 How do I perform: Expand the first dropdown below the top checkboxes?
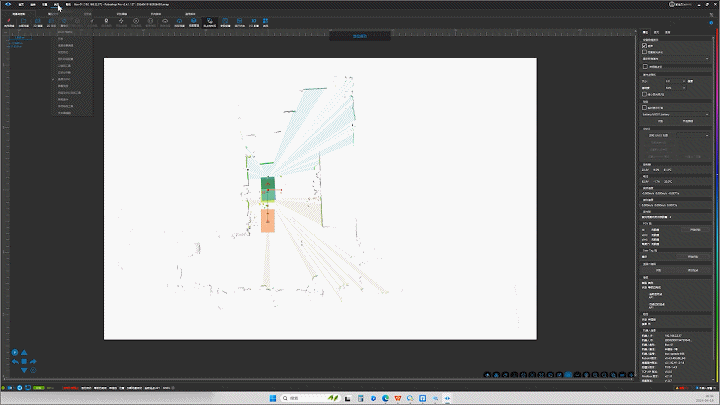[675, 59]
